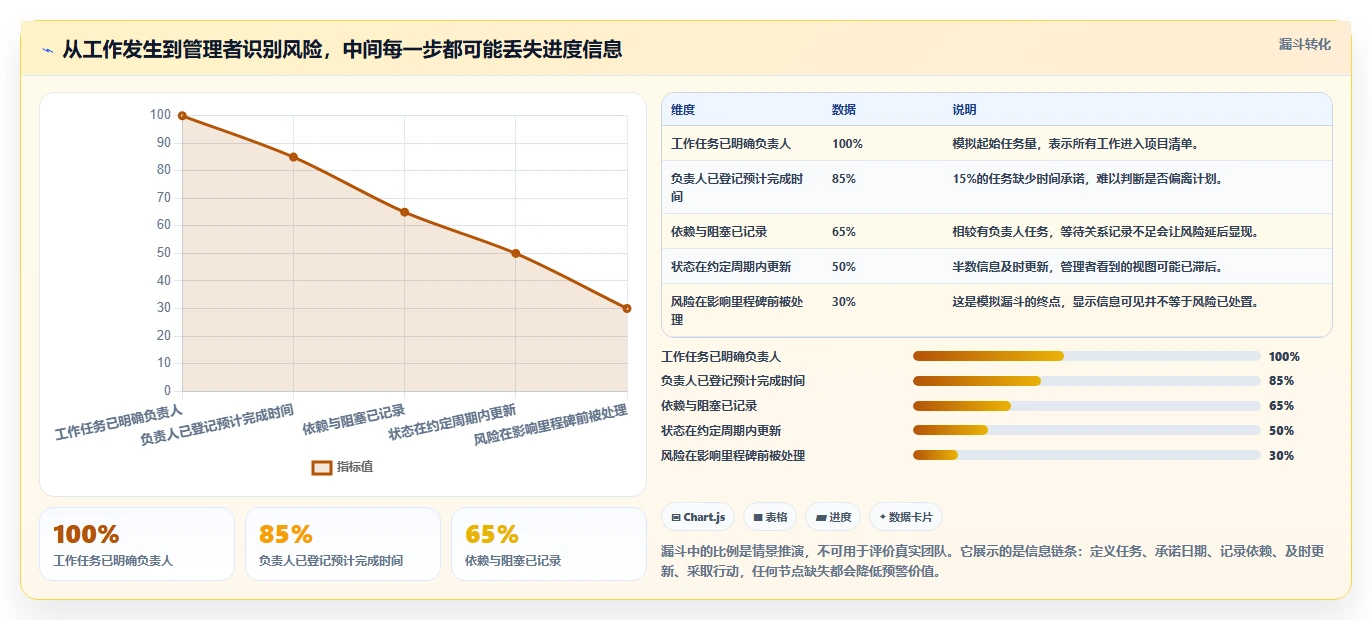Click the note starting 这是模拟漏斗的终点

[1106, 302]
